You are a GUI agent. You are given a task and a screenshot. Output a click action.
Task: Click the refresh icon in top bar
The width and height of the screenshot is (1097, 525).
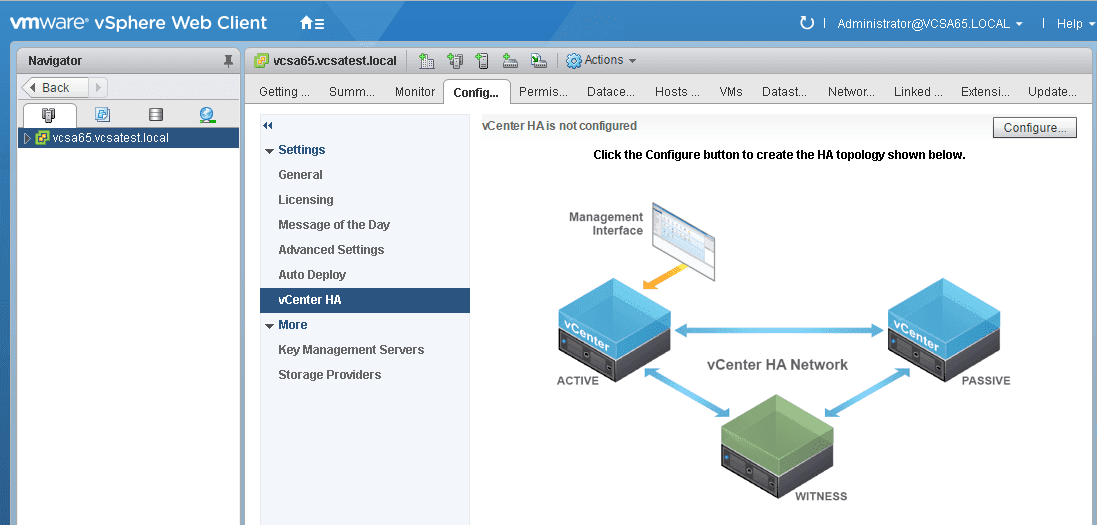click(807, 23)
